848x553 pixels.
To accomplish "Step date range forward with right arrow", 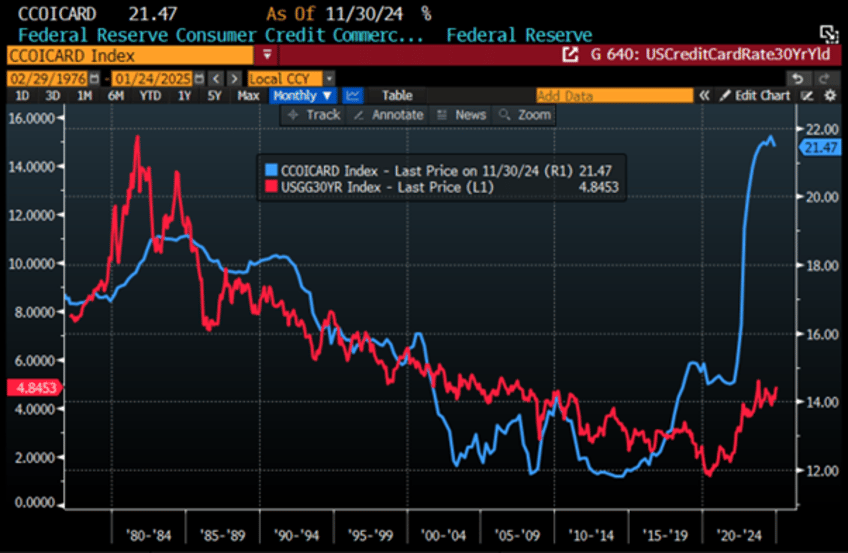I will tap(234, 79).
